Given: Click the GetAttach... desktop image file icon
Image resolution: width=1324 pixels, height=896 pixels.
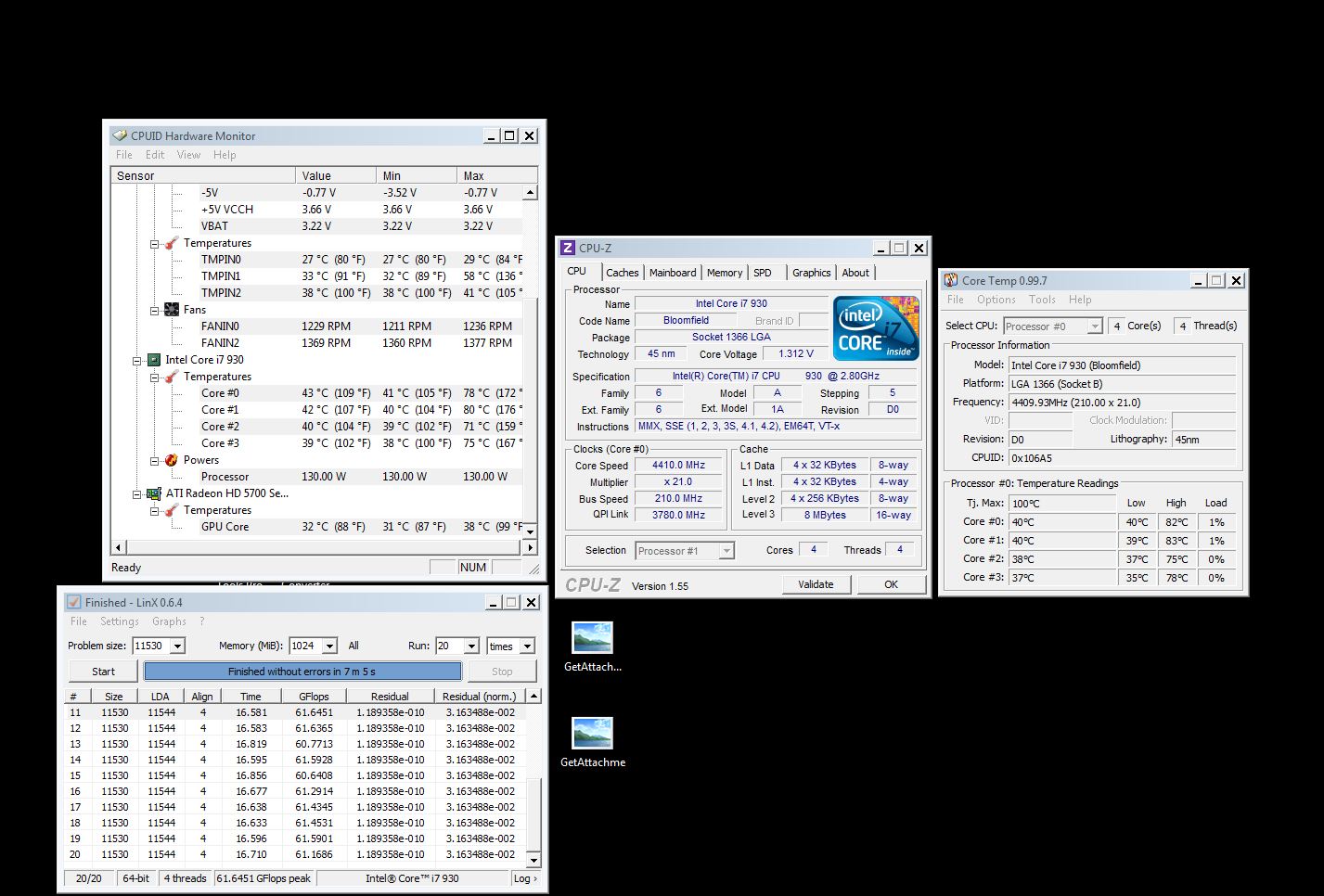Looking at the screenshot, I should 592,638.
